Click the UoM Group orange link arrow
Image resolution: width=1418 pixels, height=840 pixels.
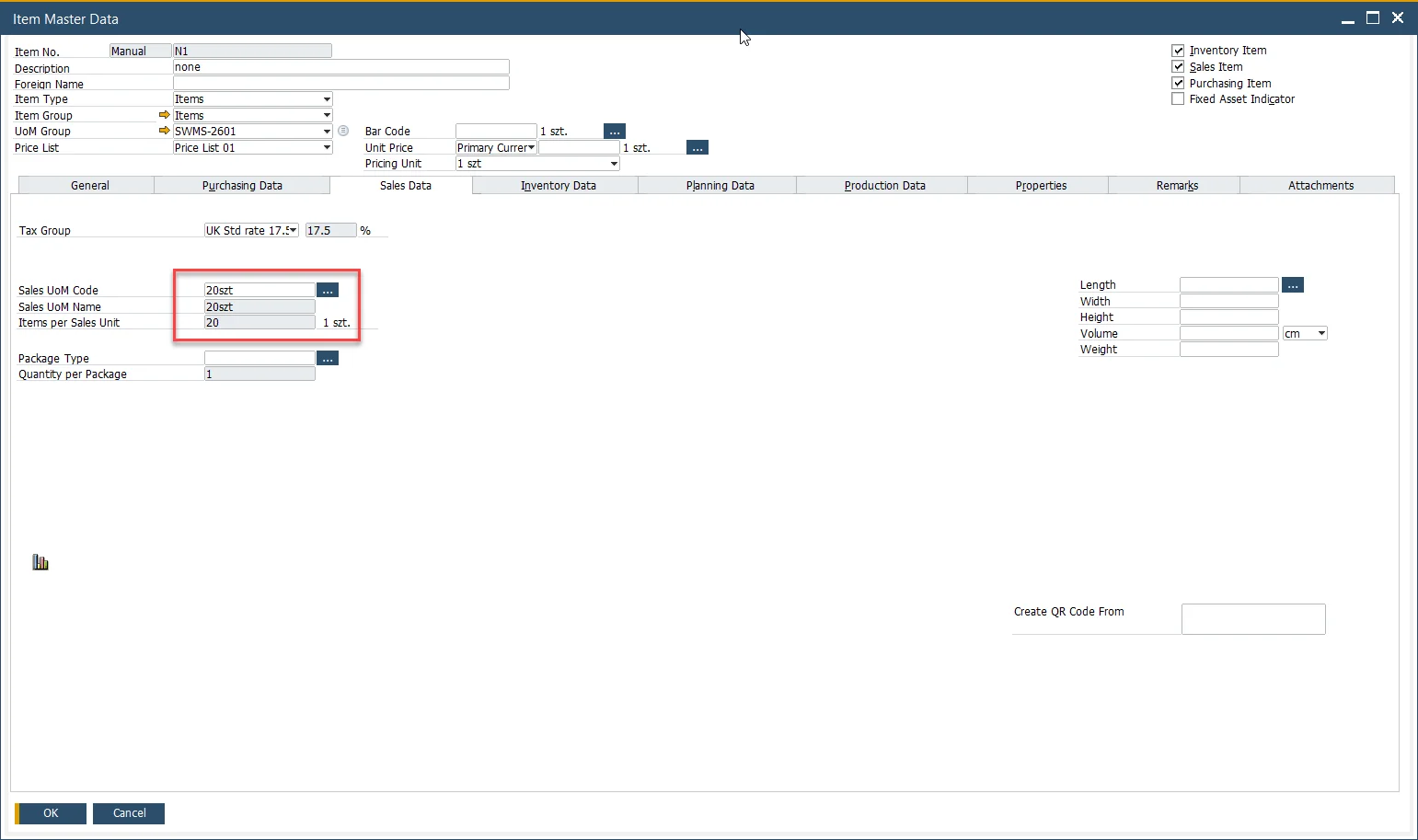tap(164, 131)
